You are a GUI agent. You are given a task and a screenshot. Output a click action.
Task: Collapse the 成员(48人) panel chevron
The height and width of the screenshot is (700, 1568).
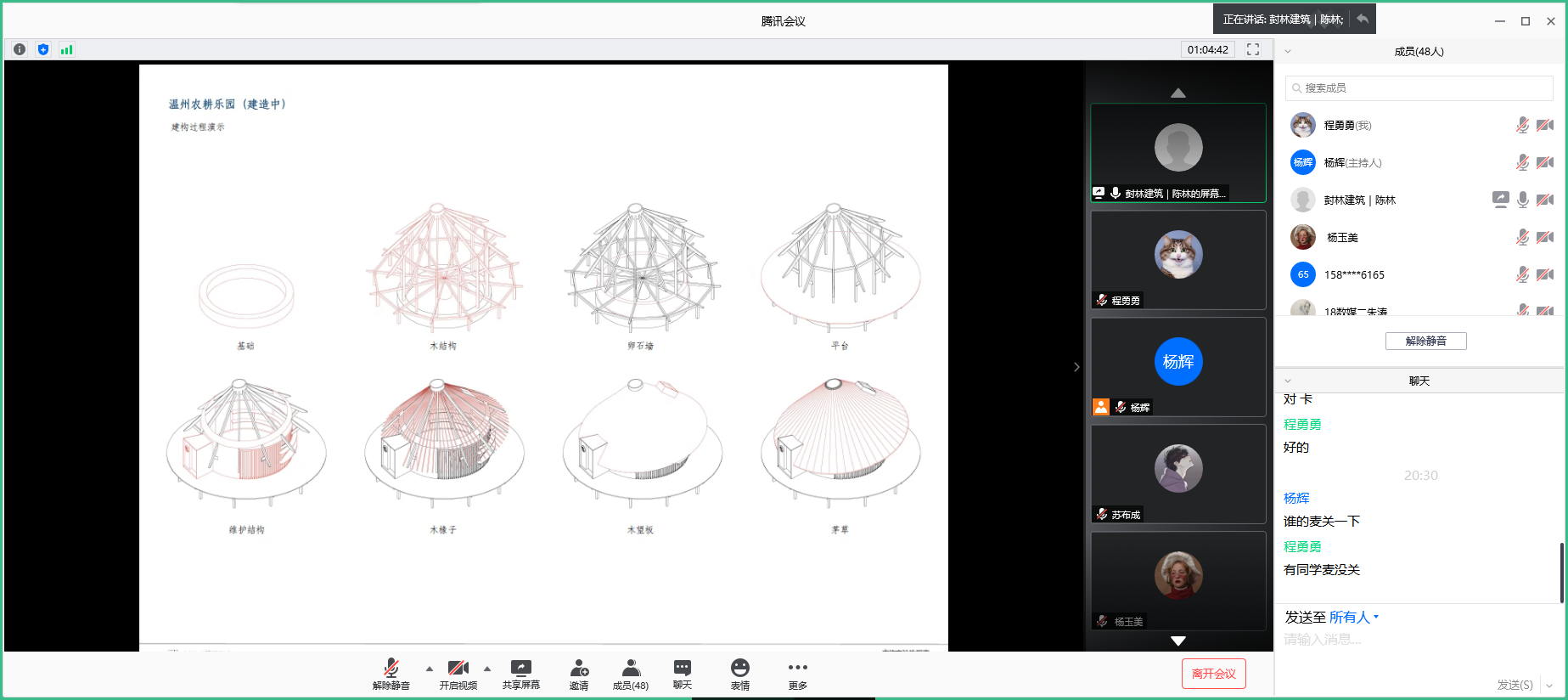click(x=1288, y=51)
